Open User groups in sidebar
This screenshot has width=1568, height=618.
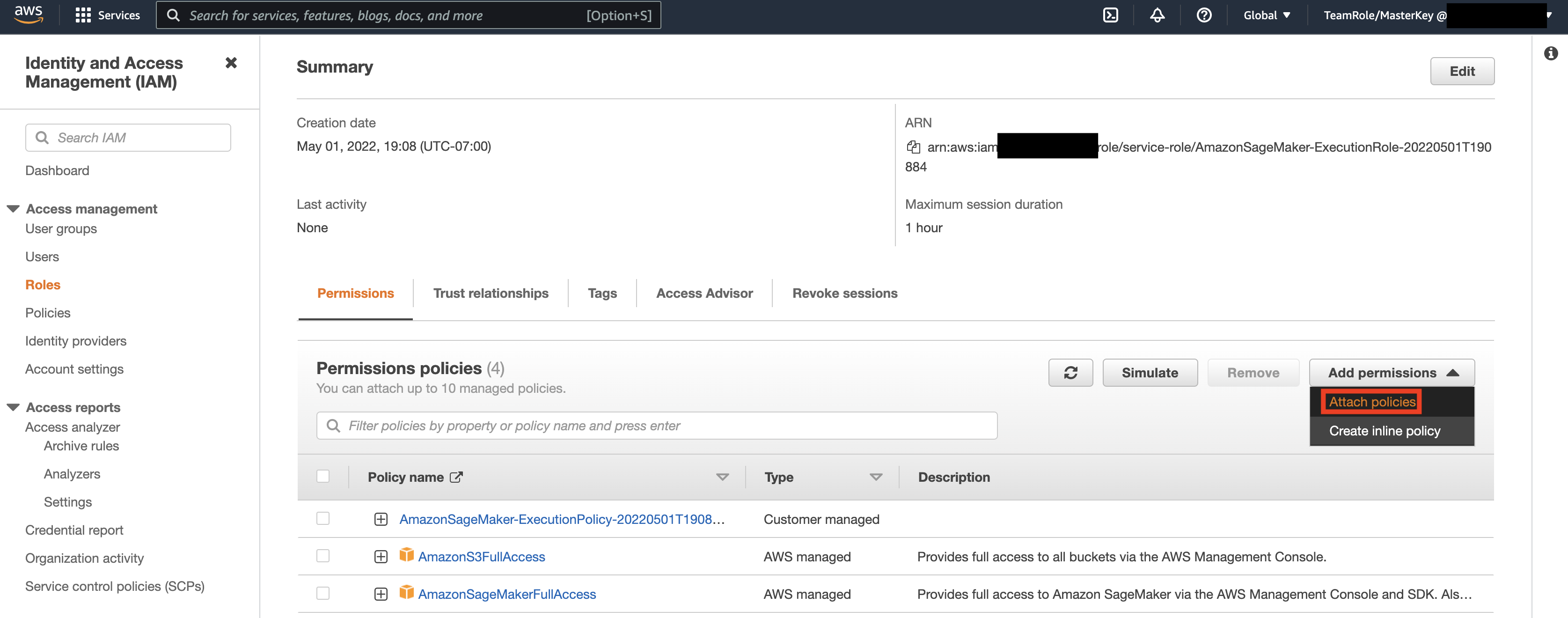61,229
